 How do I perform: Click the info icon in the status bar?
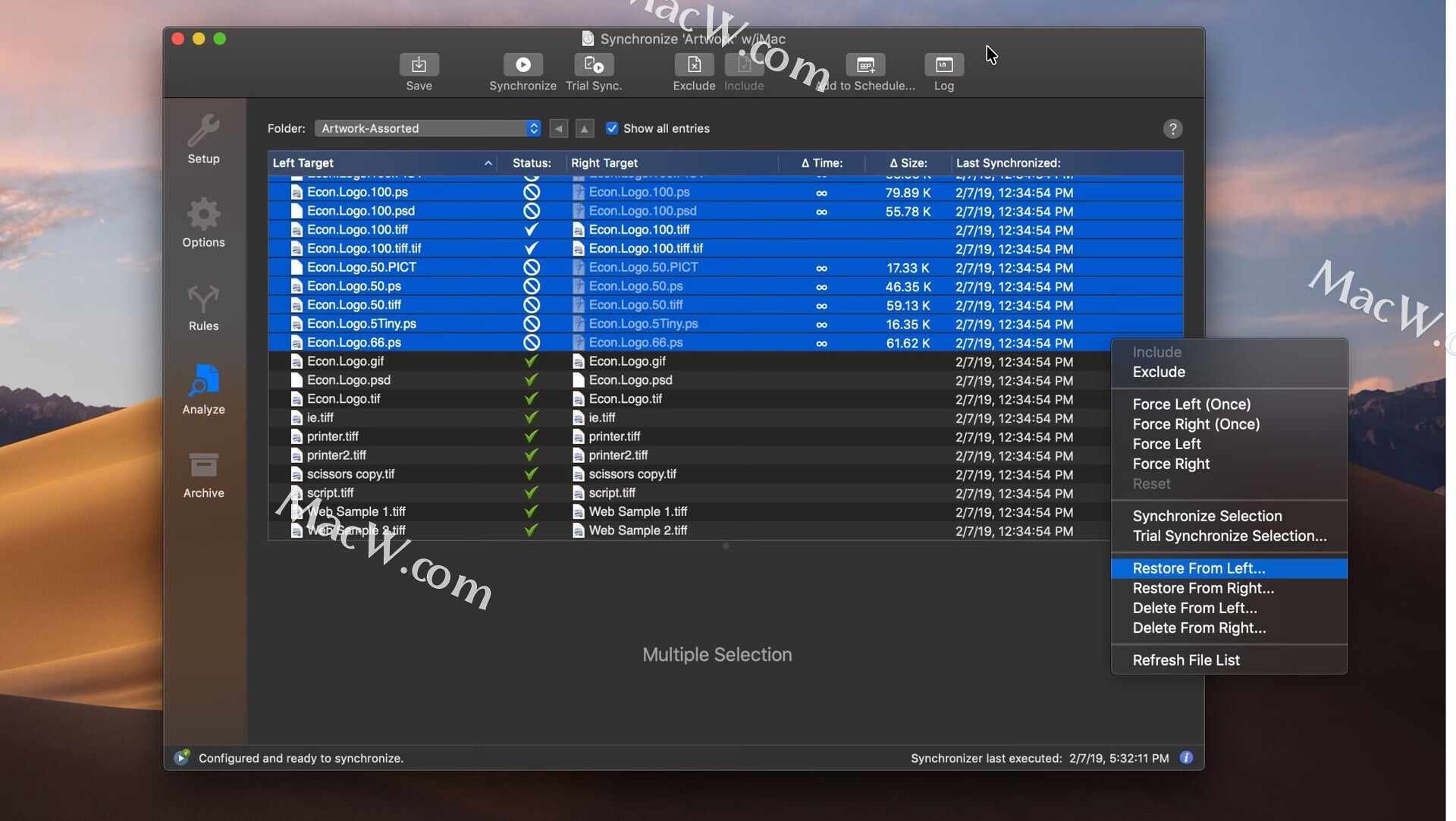point(1186,758)
